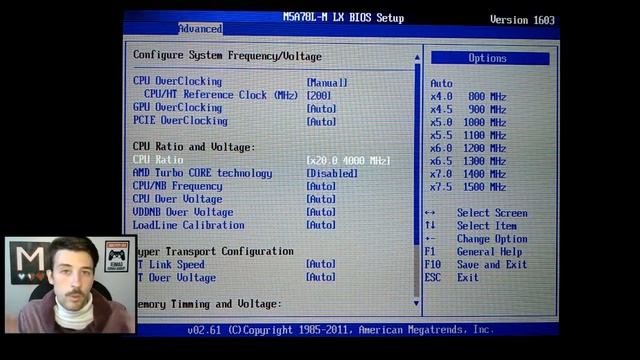Click the F10 Save and Exit entry
This screenshot has width=640, height=360.
click(x=476, y=265)
